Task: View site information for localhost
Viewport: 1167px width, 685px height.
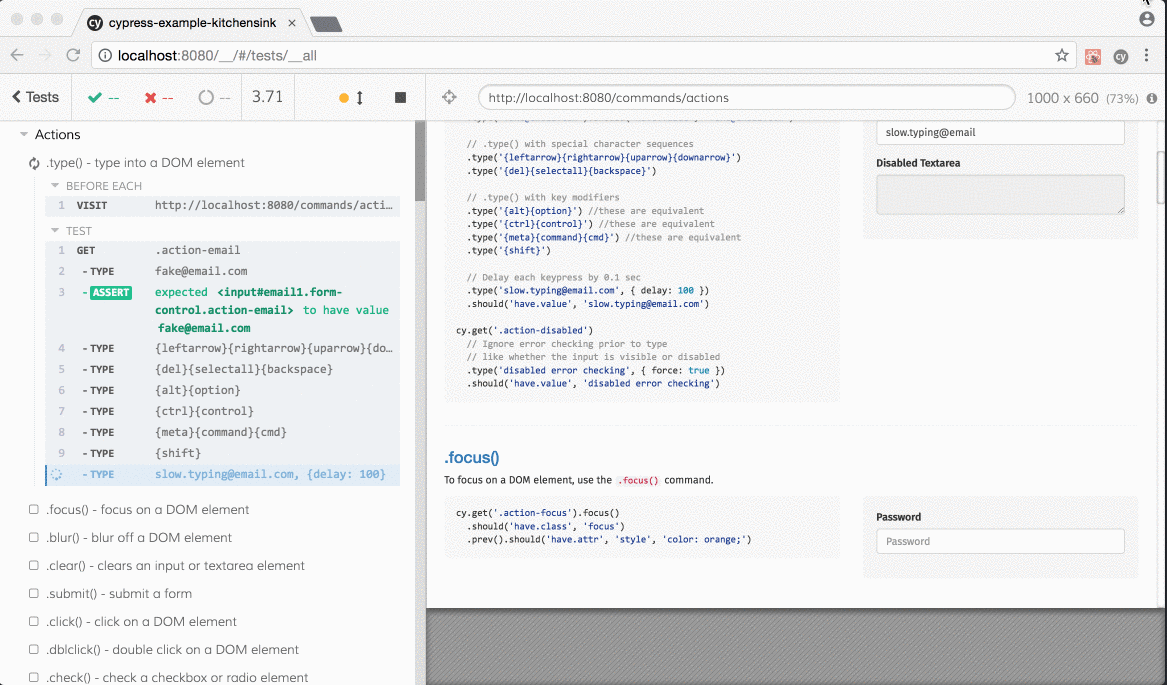Action: point(105,55)
